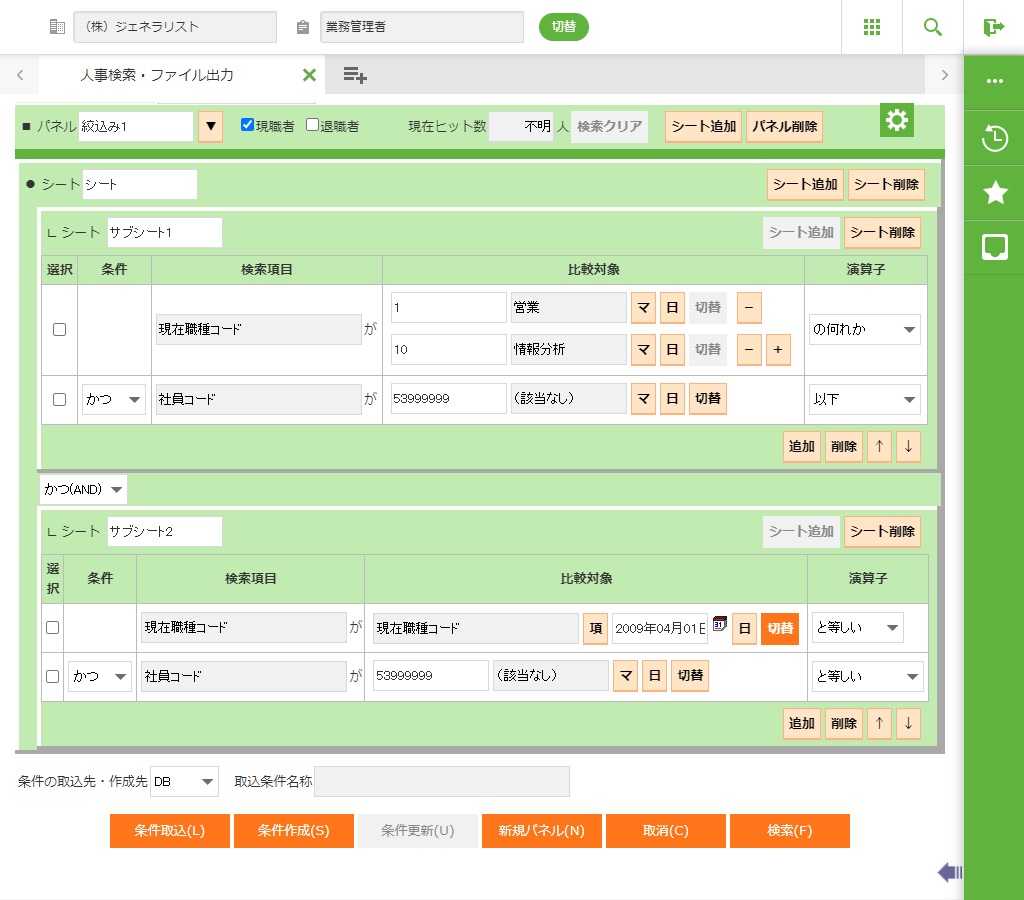The image size is (1024, 900).
Task: Select the 現在職種コード row checkbox in サブシート1
Action: coord(59,329)
